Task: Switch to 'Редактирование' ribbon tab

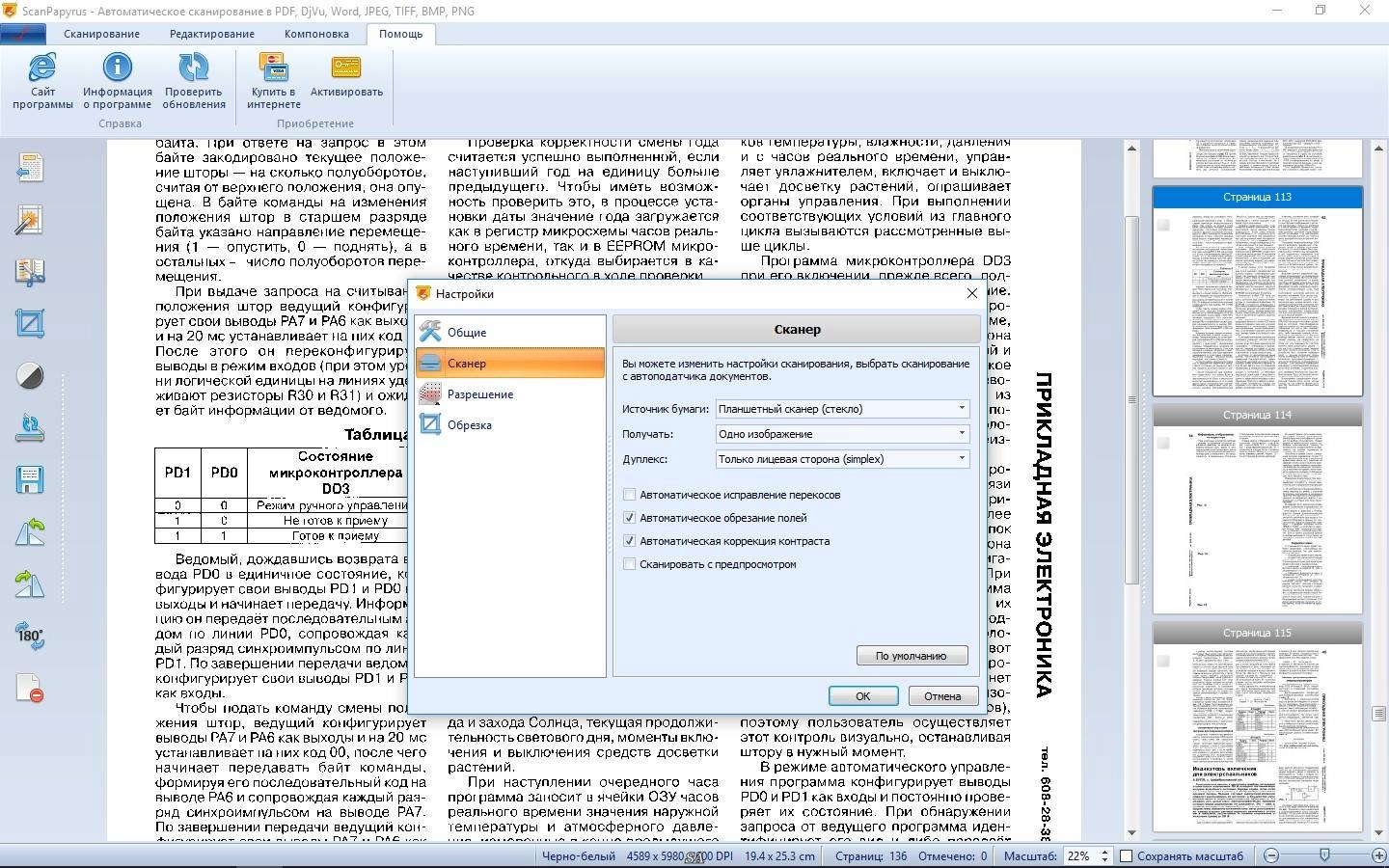Action: pos(212,34)
